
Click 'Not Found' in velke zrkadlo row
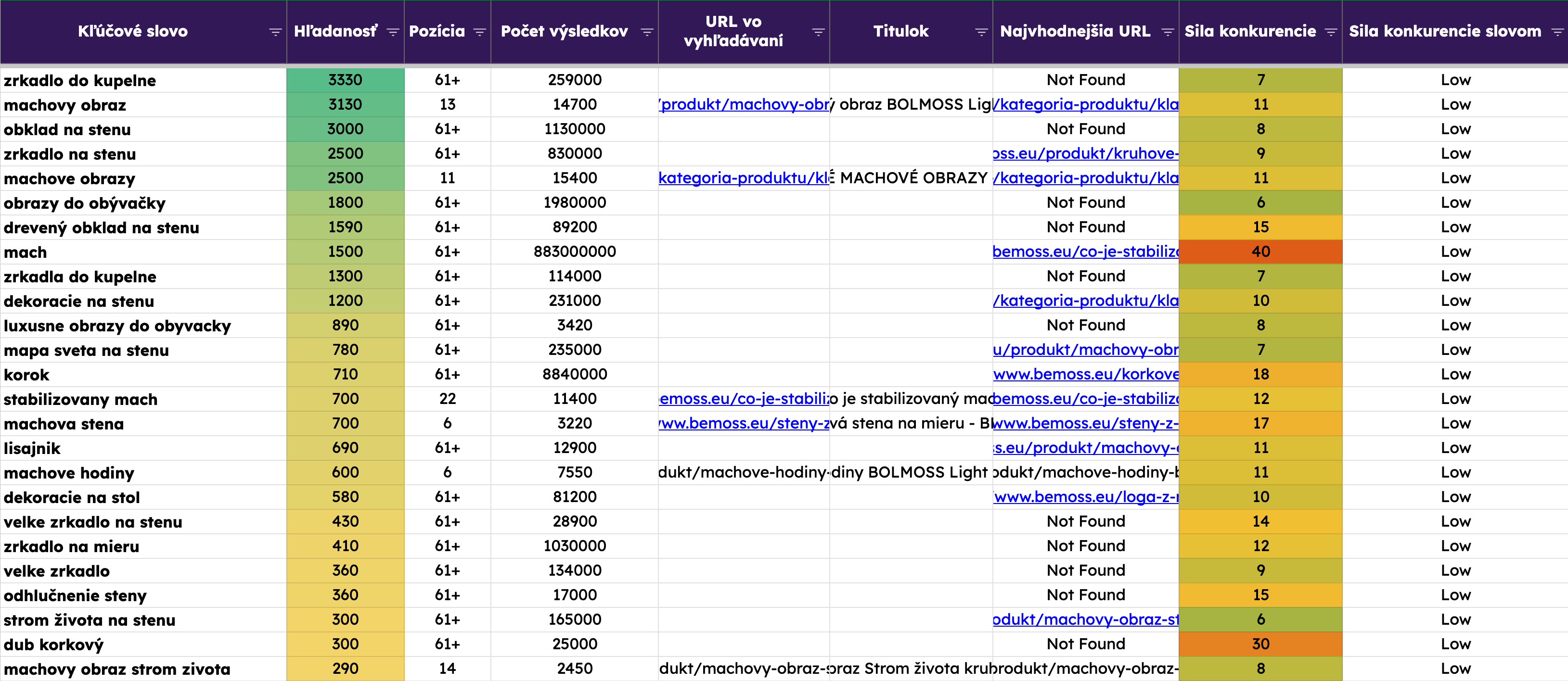(x=1086, y=570)
